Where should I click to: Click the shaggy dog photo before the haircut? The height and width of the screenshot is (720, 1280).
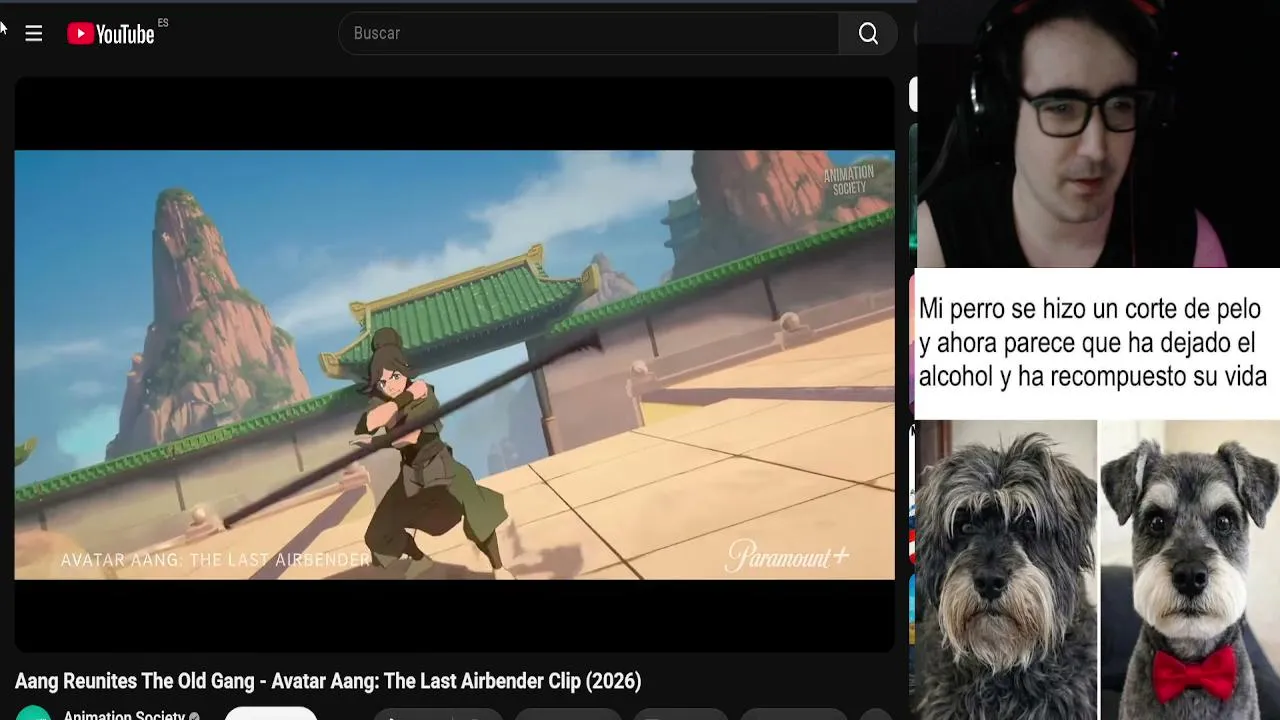coord(1006,570)
